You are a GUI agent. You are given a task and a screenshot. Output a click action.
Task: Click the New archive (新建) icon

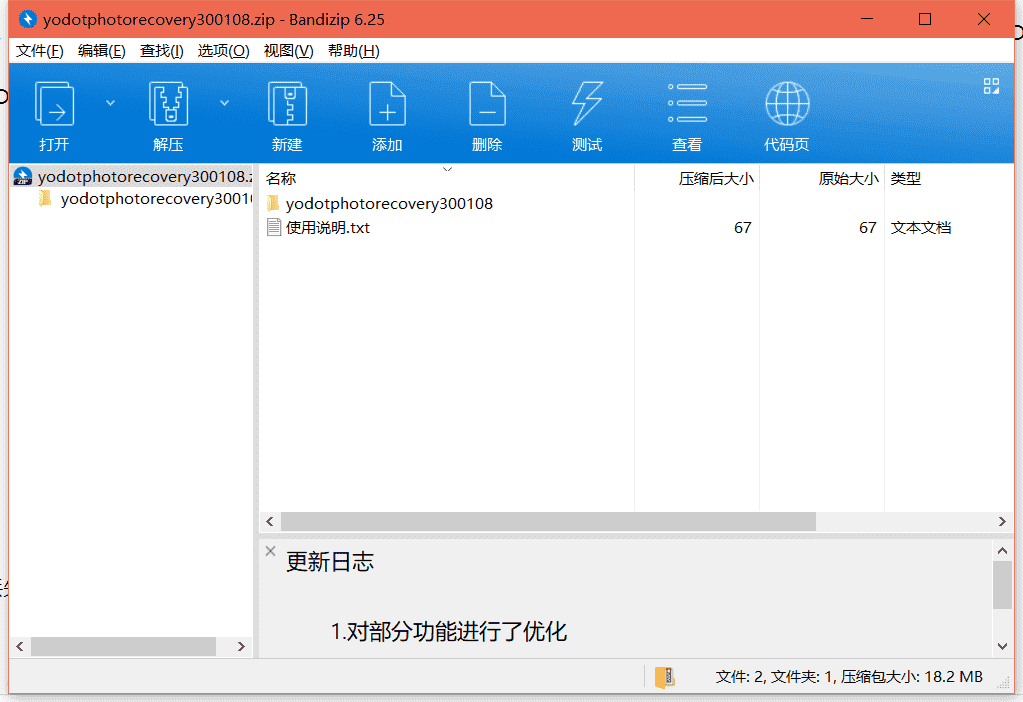(x=287, y=104)
